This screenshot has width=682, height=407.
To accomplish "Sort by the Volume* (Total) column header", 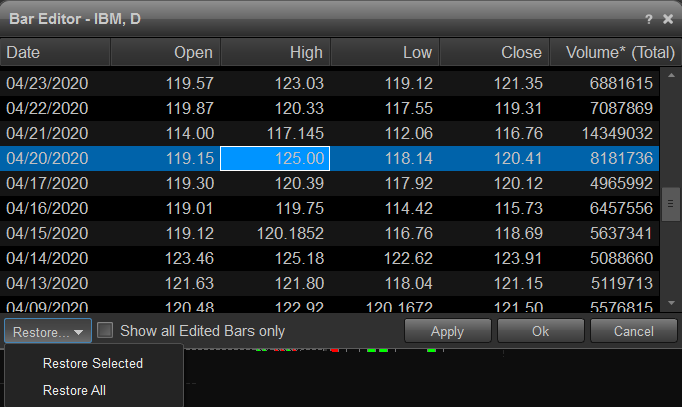I will tap(616, 52).
